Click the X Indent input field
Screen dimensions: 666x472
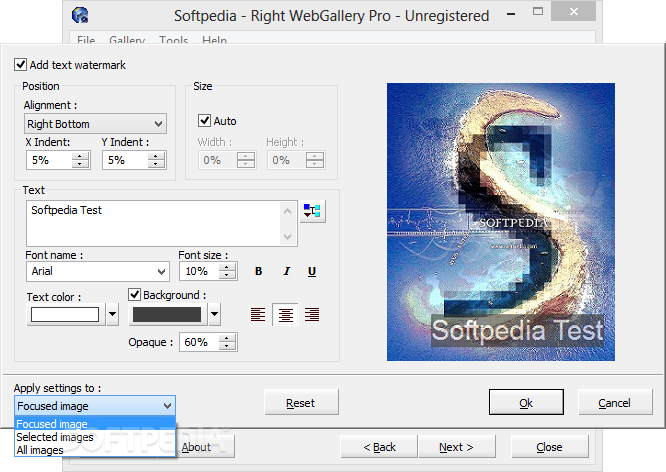click(49, 160)
